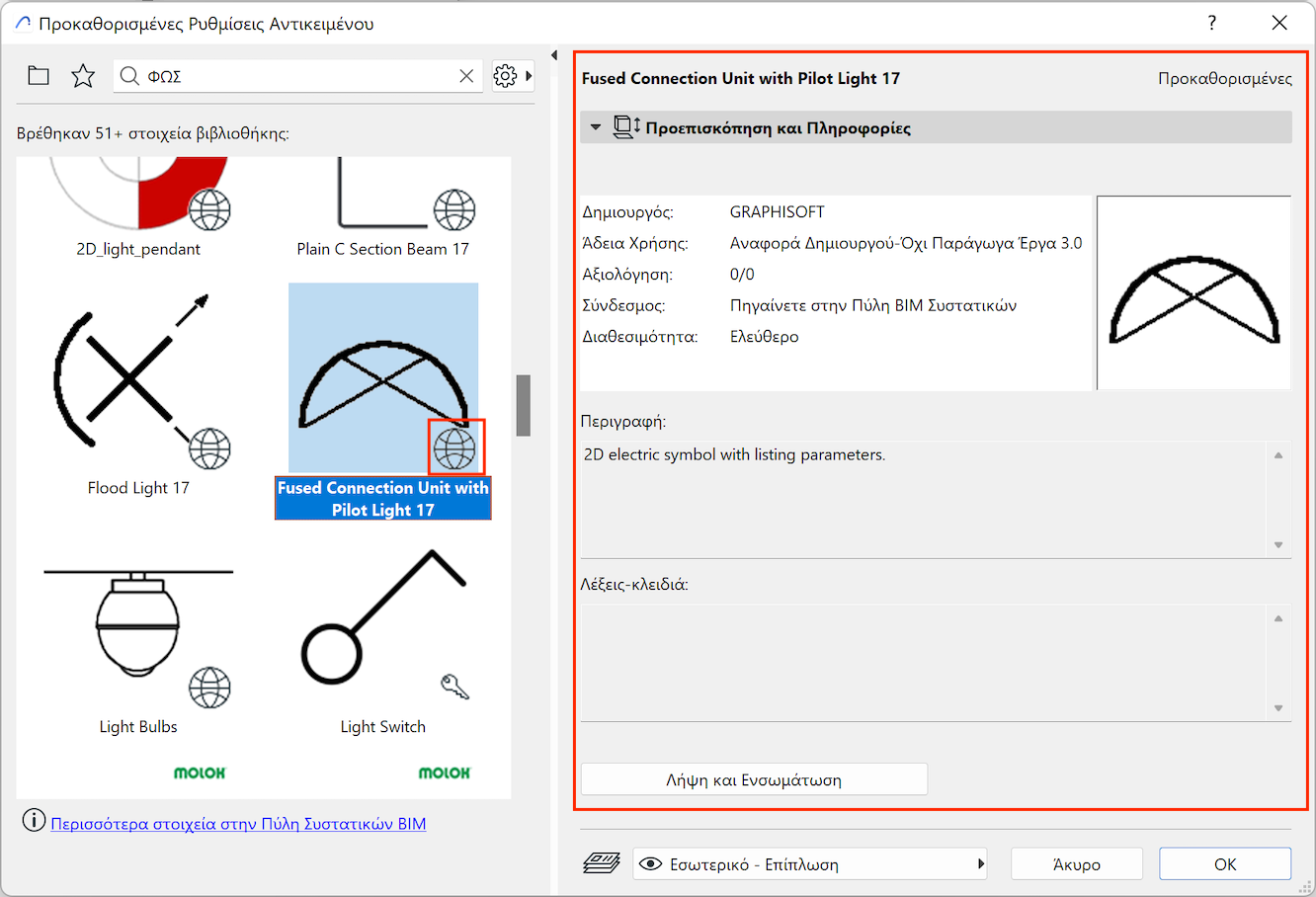
Task: Toggle the layer eye visibility icon
Action: coord(650,864)
